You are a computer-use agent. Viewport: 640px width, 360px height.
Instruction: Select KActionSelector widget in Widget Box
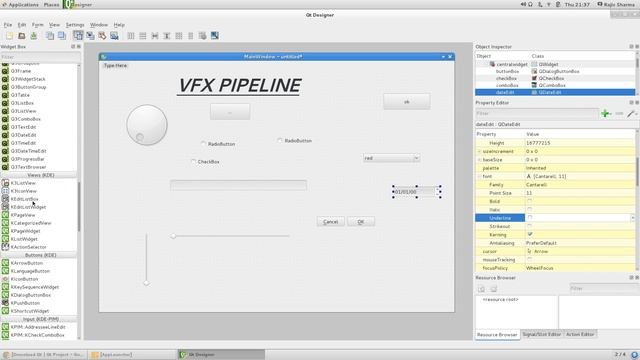click(29, 247)
